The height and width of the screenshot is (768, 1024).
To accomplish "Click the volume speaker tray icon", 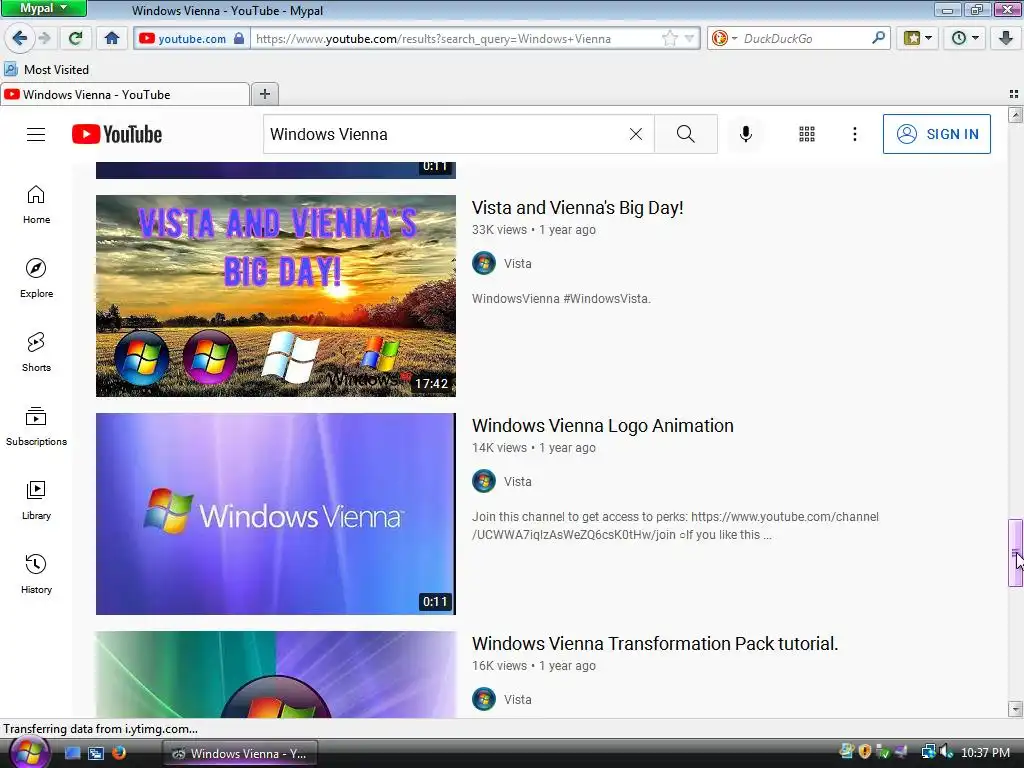I will [946, 752].
